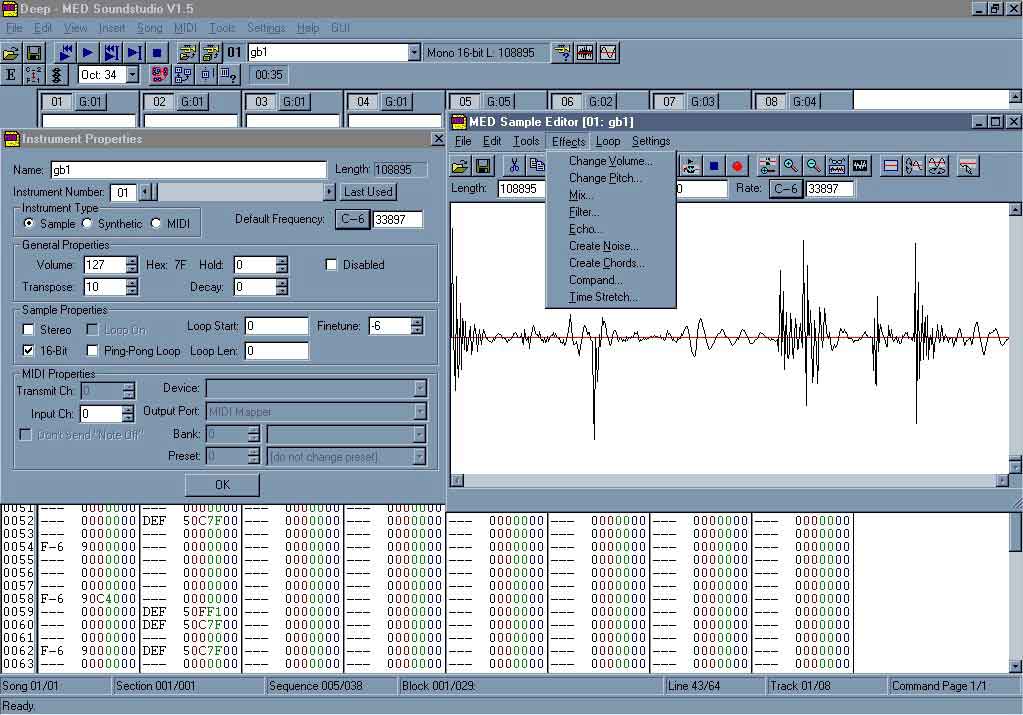Viewport: 1023px width, 715px height.
Task: Enable the Stereo checkbox
Action: 29,330
